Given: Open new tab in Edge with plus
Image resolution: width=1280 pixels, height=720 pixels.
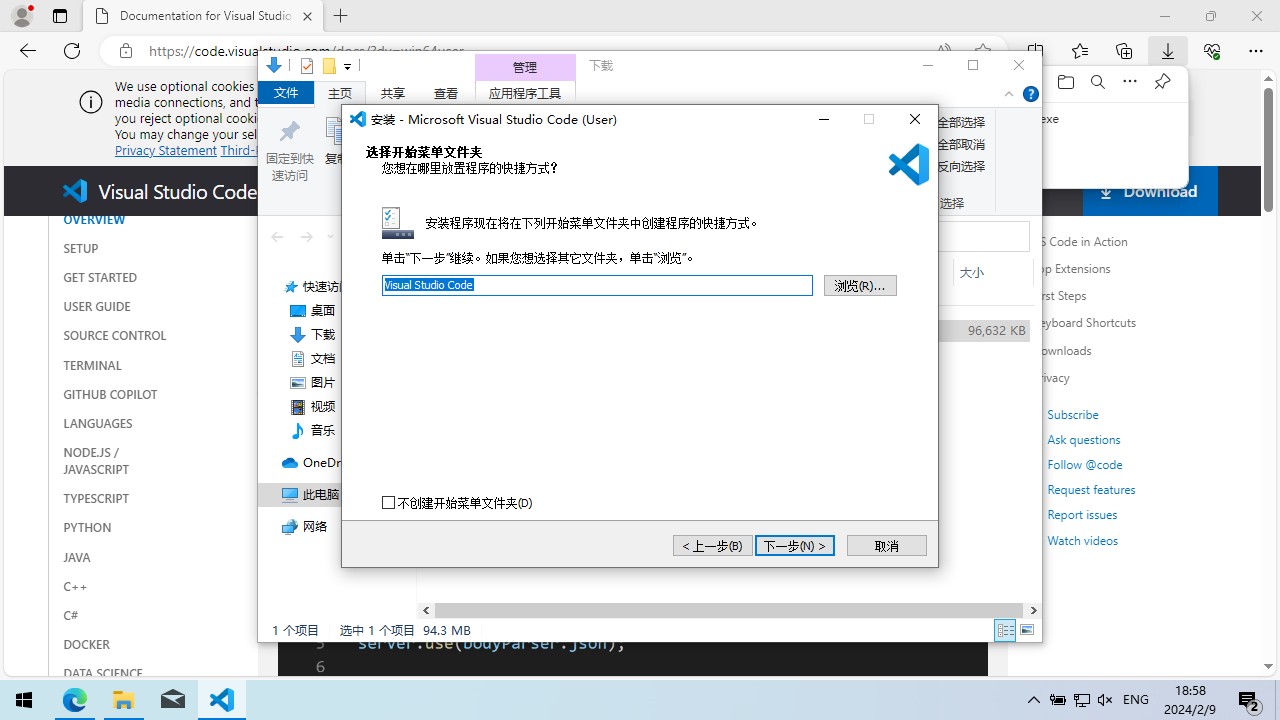Looking at the screenshot, I should click(x=341, y=16).
